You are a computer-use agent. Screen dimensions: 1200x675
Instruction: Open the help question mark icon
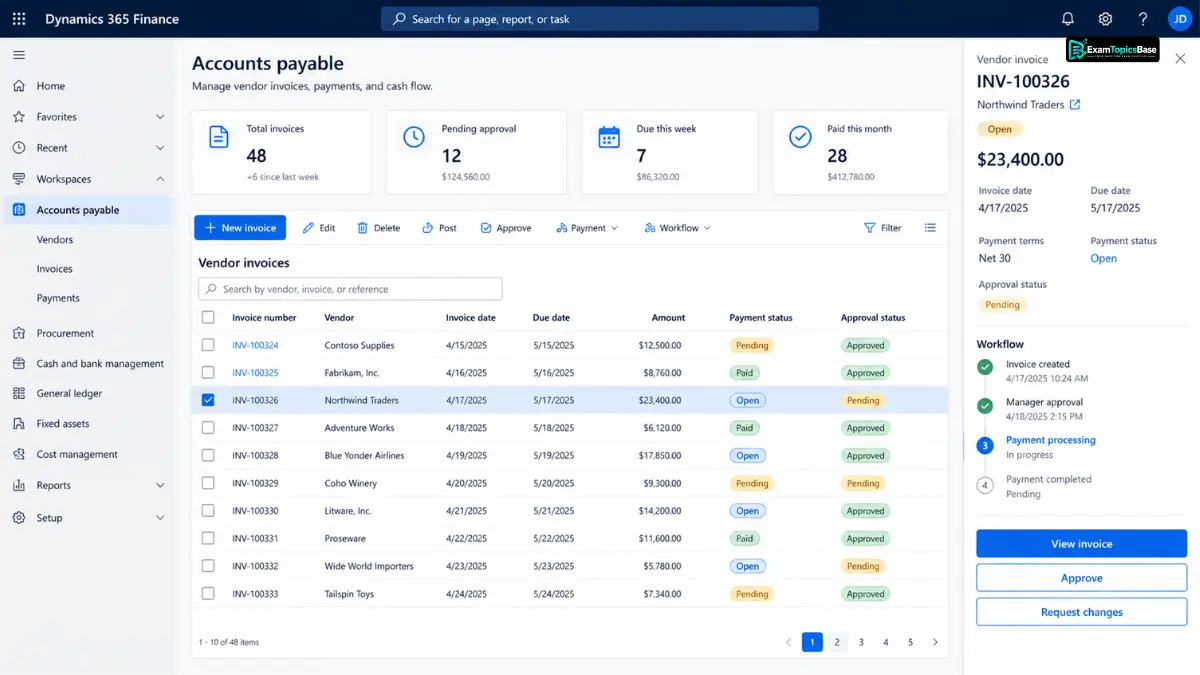pos(1143,19)
